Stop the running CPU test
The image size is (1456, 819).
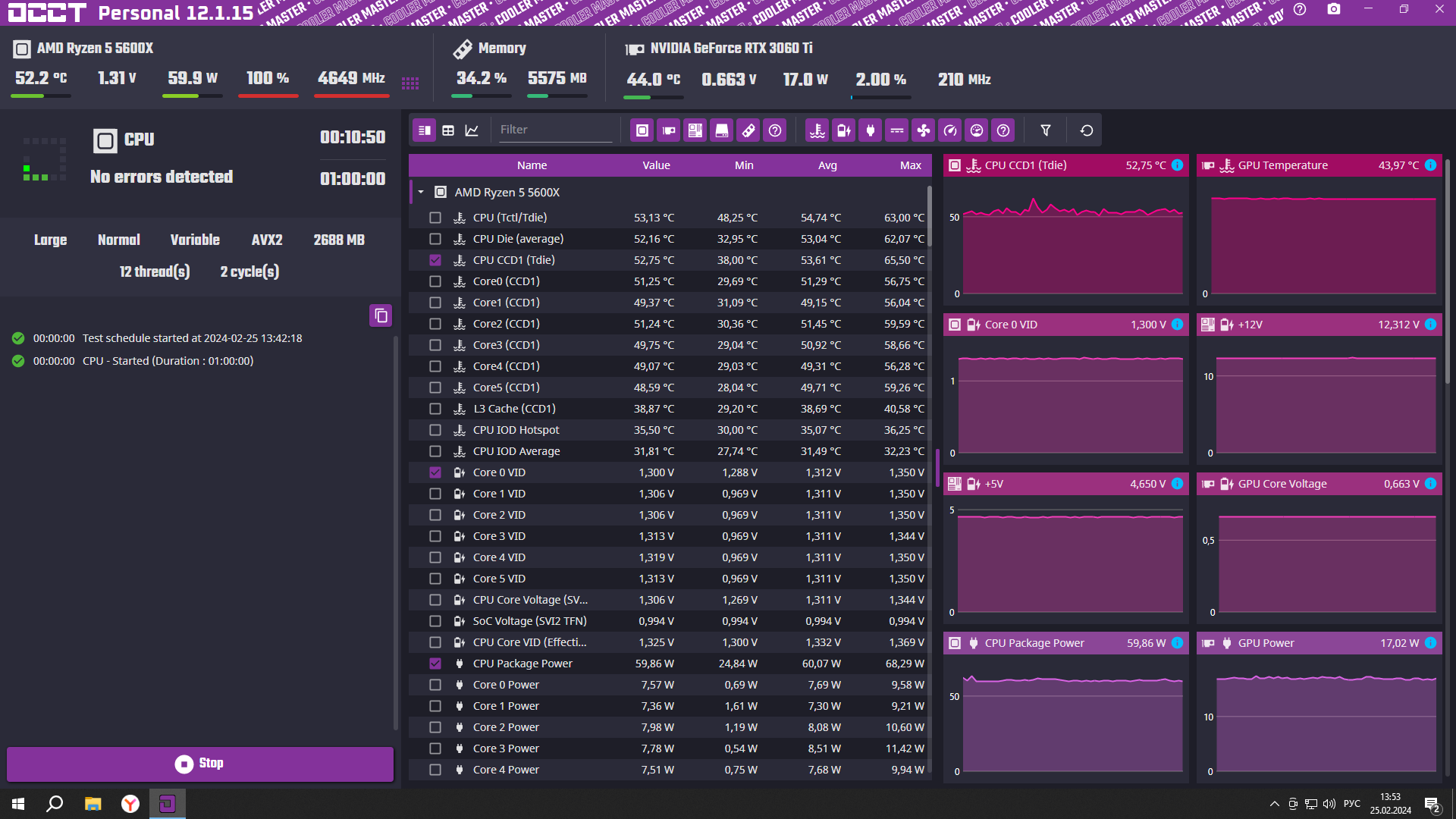[x=200, y=764]
